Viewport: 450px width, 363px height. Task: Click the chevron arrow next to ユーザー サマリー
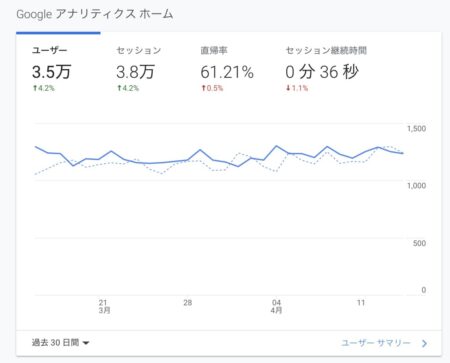pyautogui.click(x=424, y=343)
